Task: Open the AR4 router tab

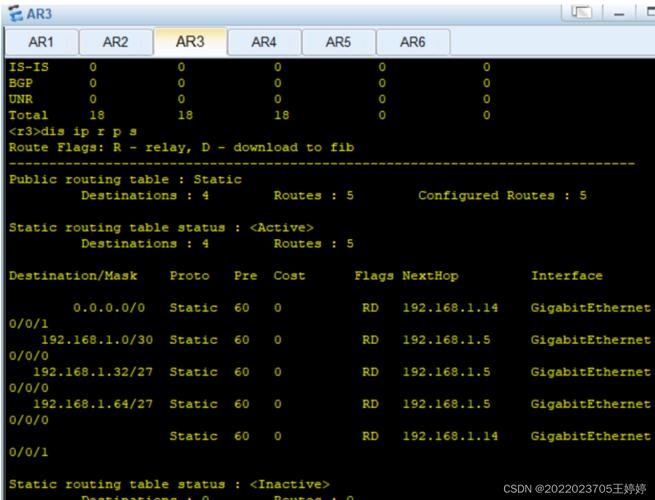Action: (264, 42)
